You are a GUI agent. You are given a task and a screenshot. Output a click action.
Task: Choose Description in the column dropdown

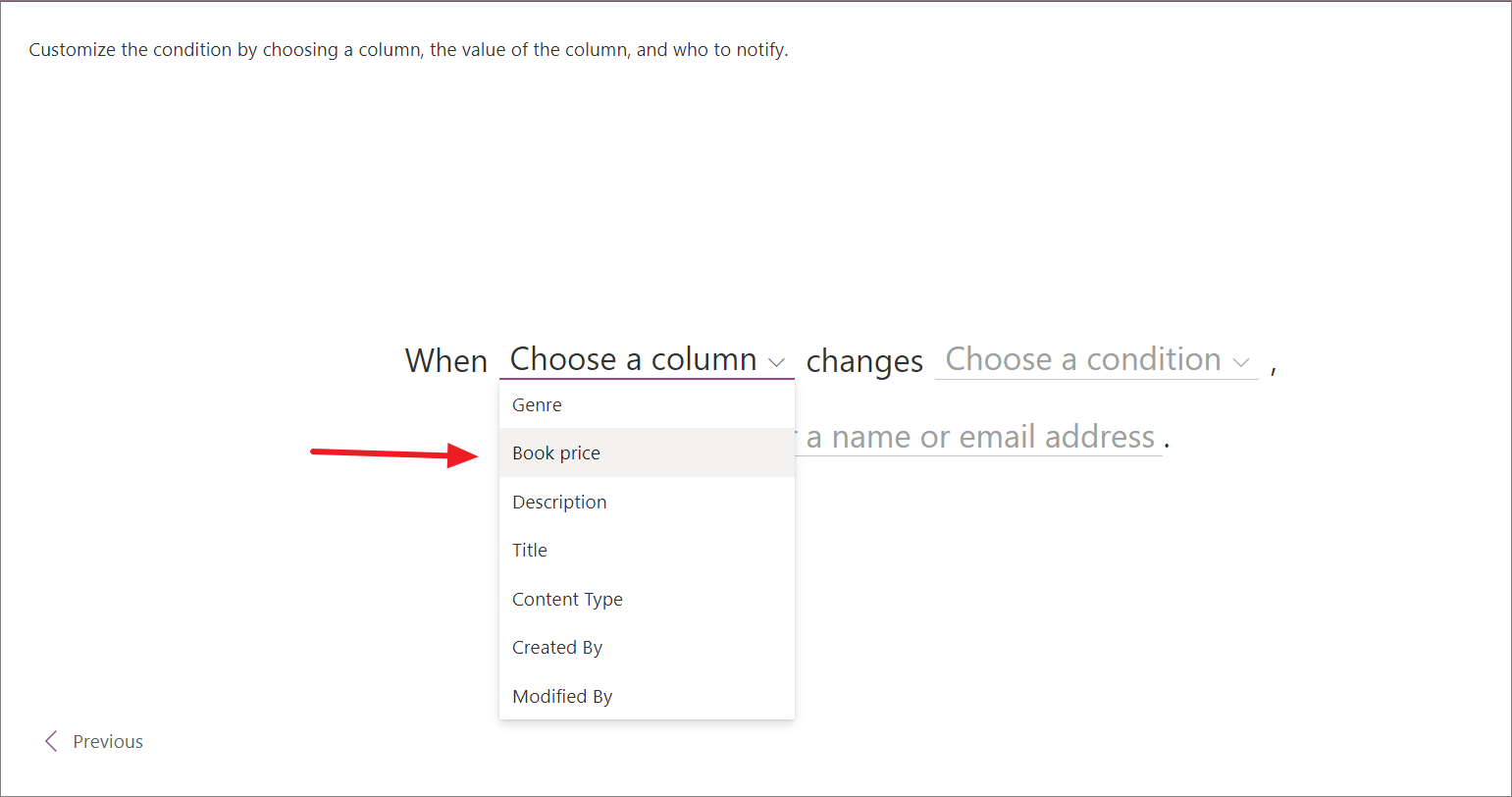(x=559, y=502)
